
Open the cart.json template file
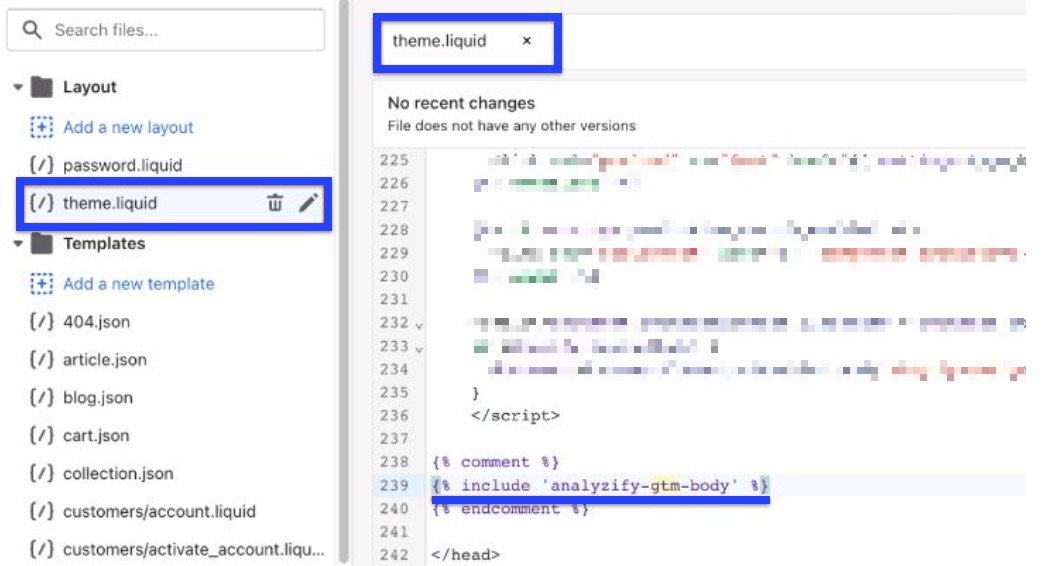tap(96, 435)
